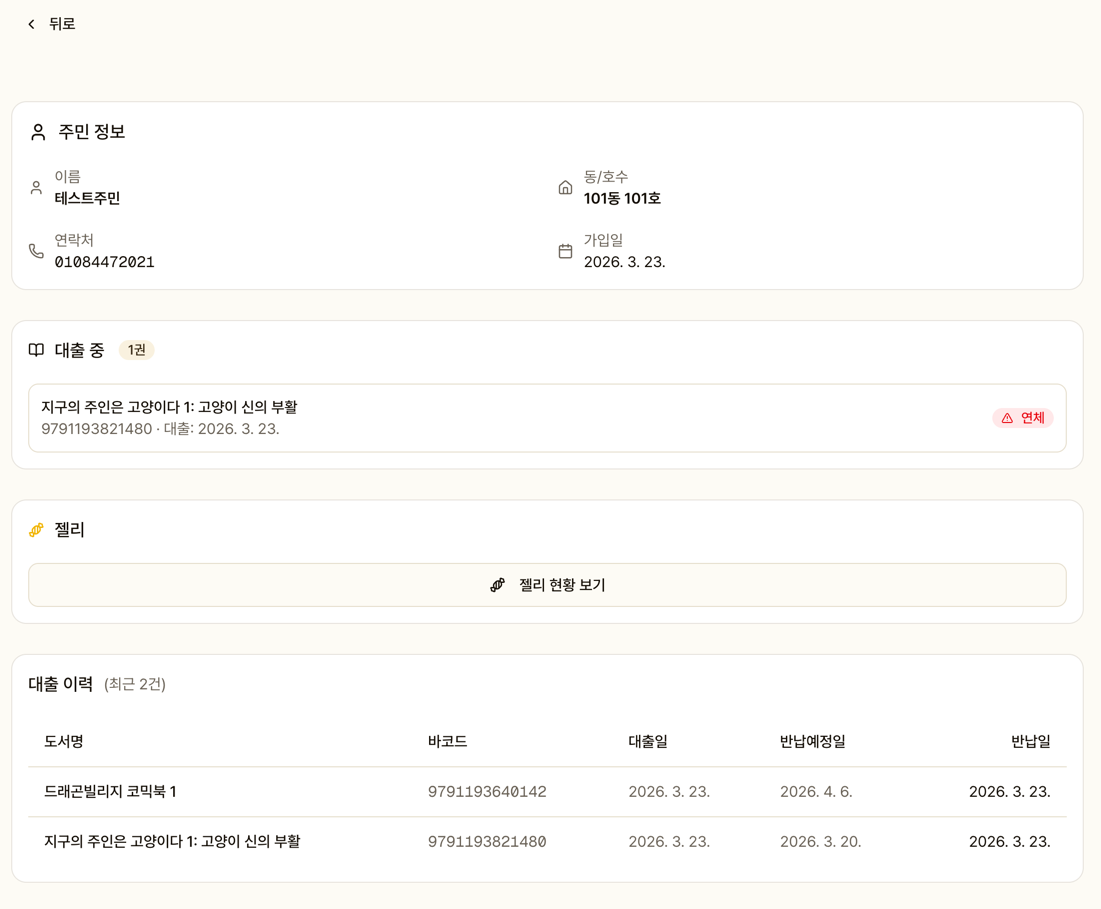Click the open book icon beside 대출 중
Viewport: 1101px width, 909px height.
coord(36,350)
